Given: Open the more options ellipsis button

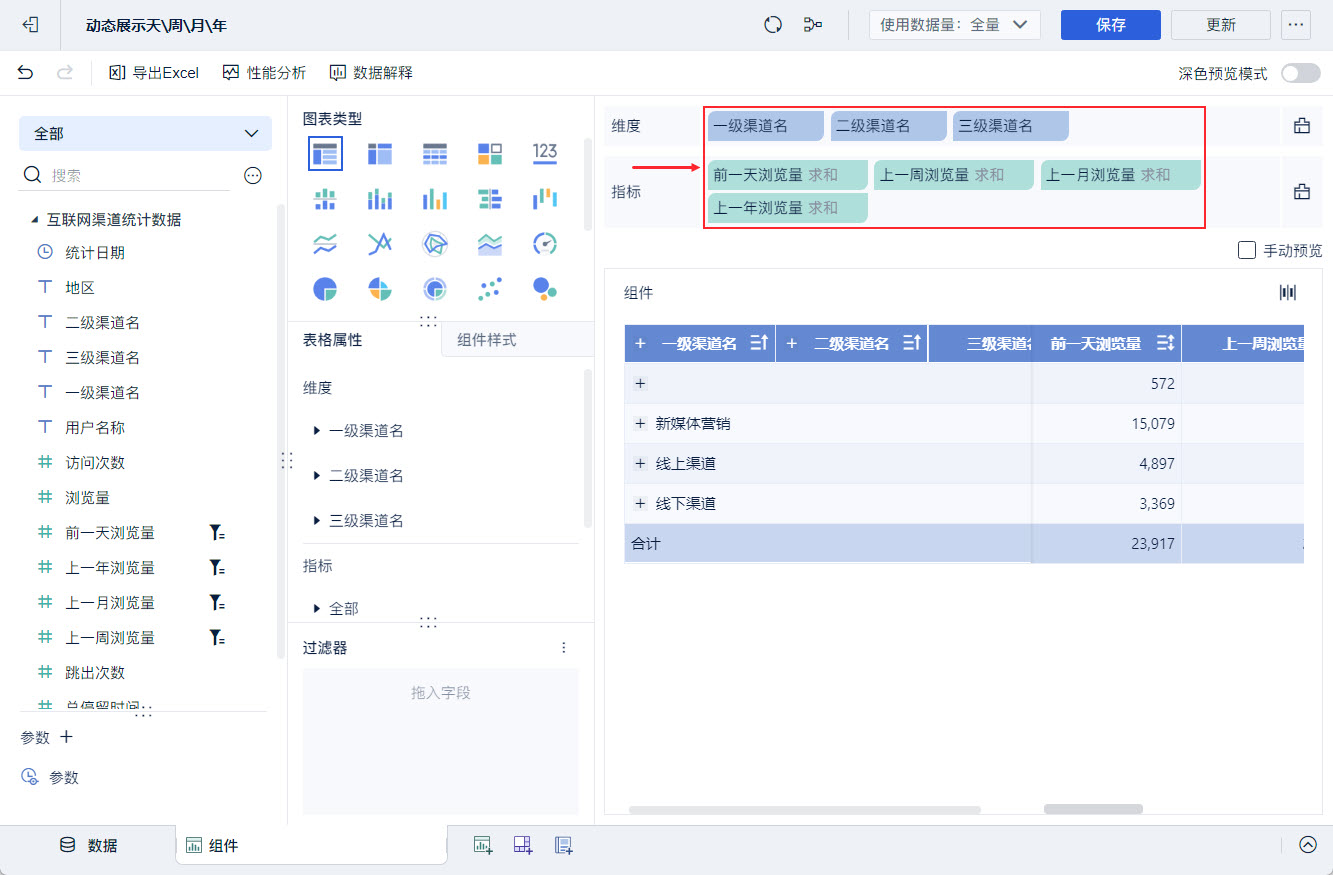Looking at the screenshot, I should (x=1296, y=25).
